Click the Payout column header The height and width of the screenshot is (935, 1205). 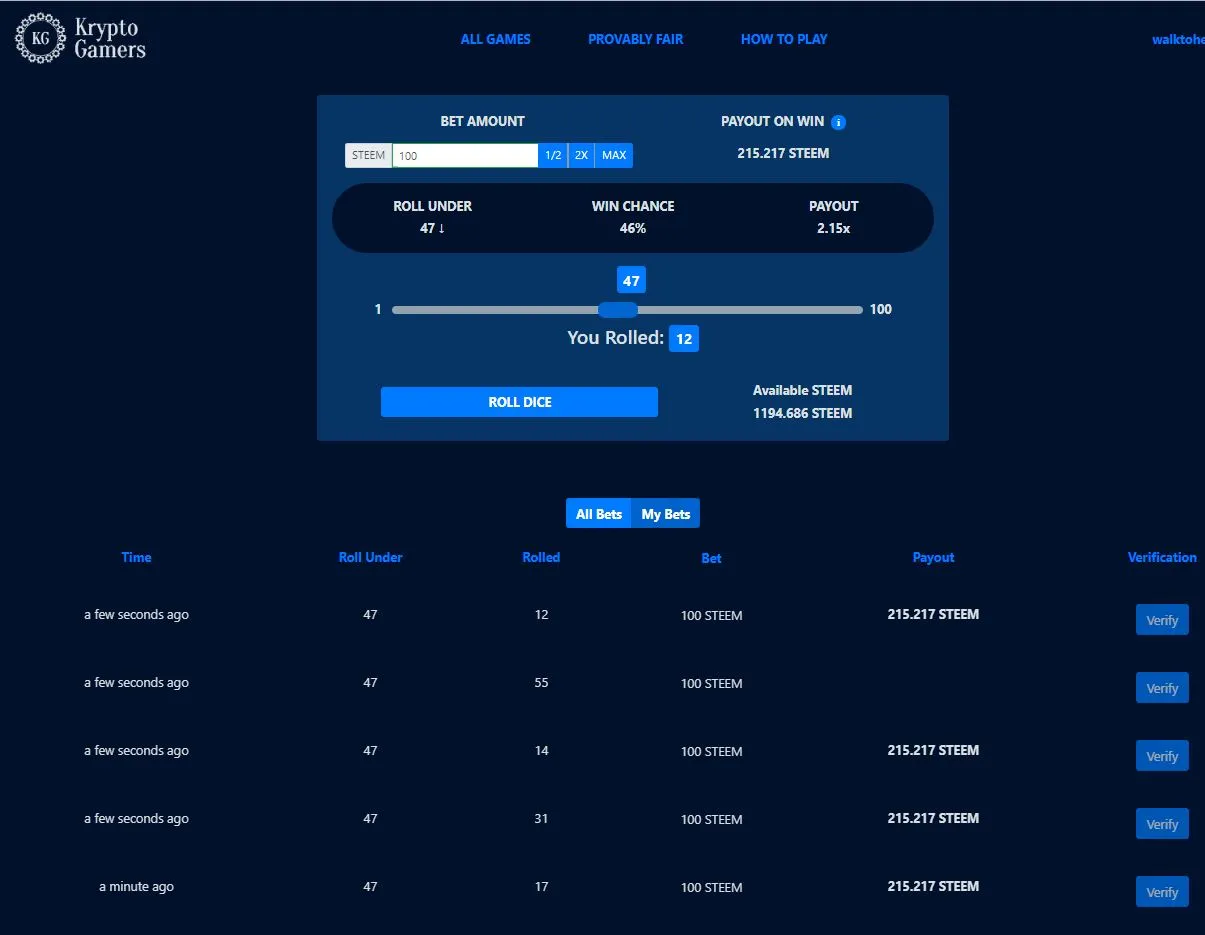(933, 557)
